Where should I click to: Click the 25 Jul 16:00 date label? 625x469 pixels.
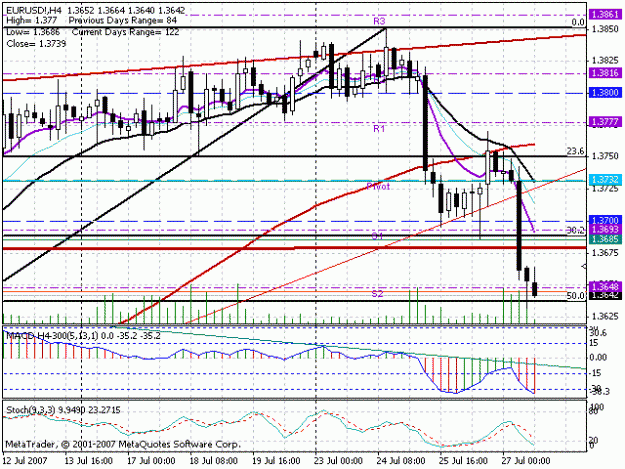click(463, 461)
